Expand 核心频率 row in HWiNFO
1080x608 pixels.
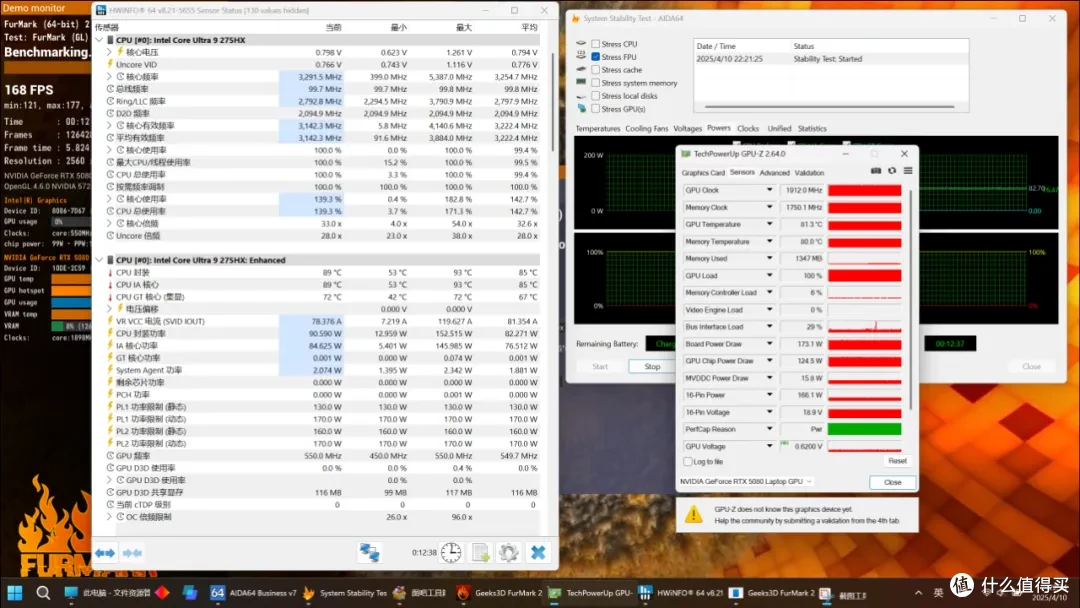pyautogui.click(x=109, y=76)
